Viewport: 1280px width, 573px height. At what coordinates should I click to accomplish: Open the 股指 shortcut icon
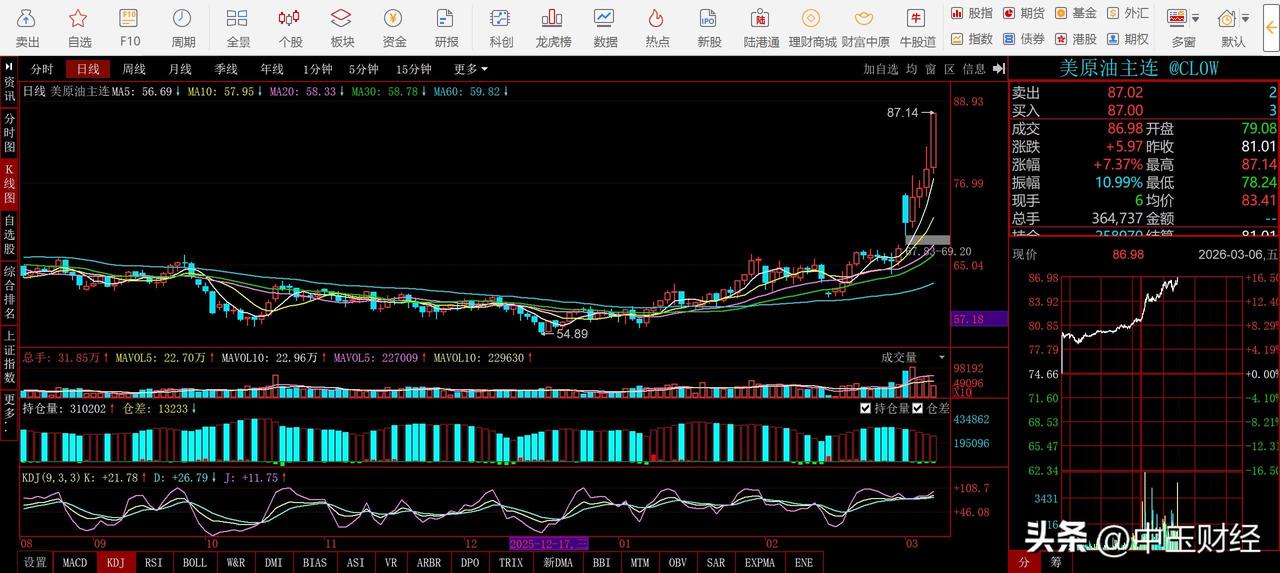(x=972, y=13)
